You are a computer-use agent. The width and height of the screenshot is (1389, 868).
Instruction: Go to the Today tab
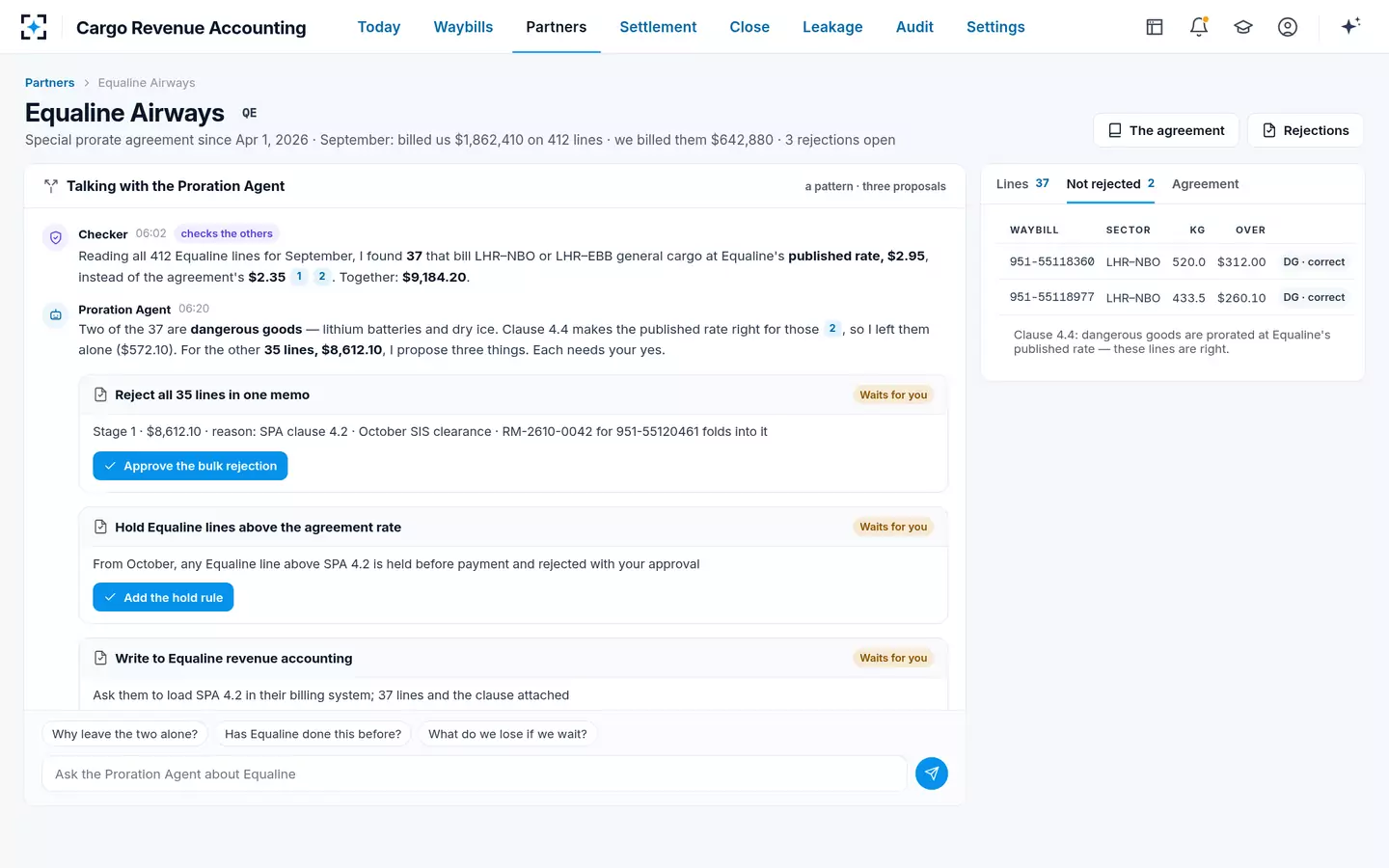(379, 27)
